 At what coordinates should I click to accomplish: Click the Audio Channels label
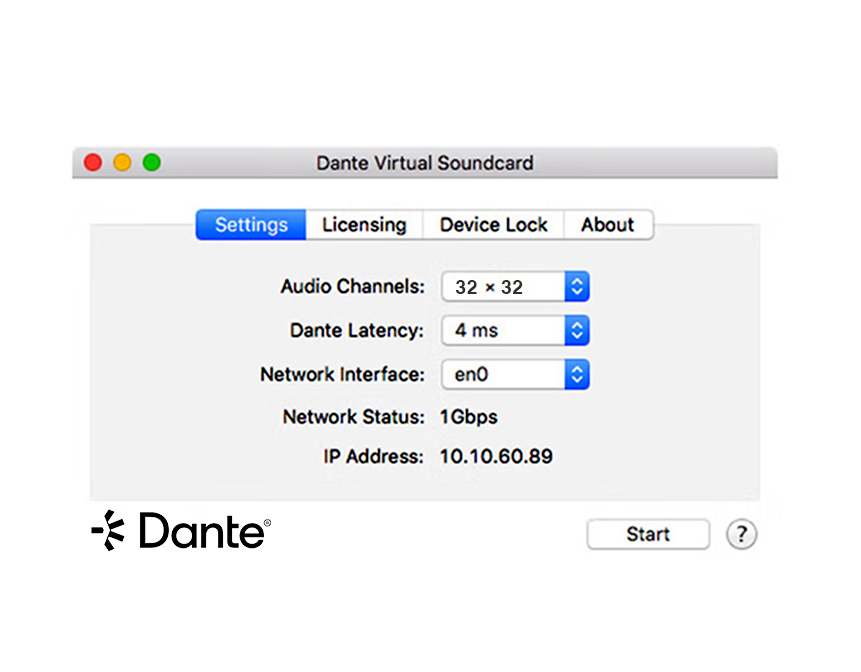tap(353, 287)
